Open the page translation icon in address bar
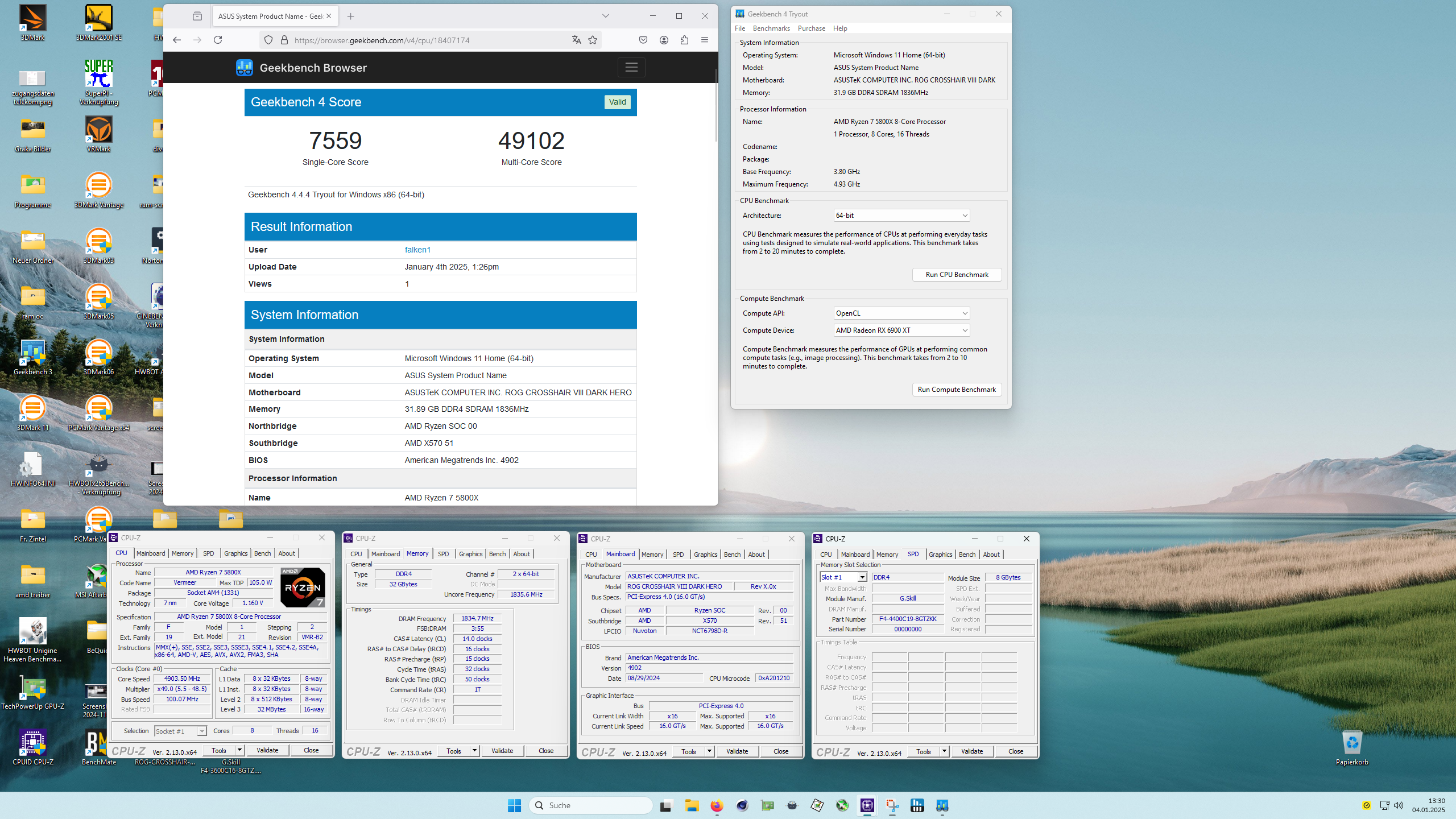1456x819 pixels. pyautogui.click(x=576, y=40)
